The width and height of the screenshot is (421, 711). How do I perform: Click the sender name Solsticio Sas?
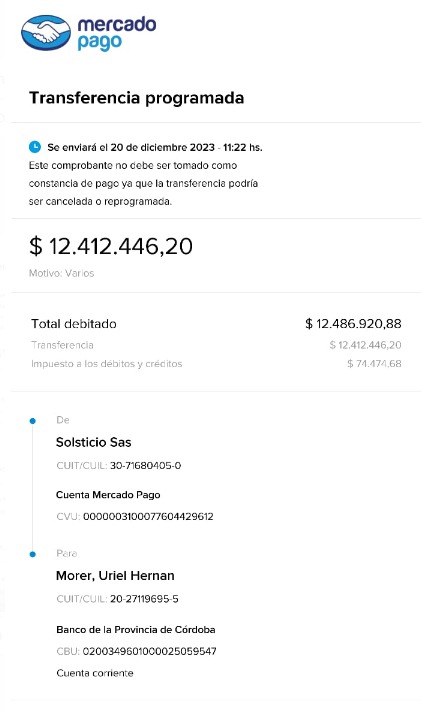tap(93, 442)
